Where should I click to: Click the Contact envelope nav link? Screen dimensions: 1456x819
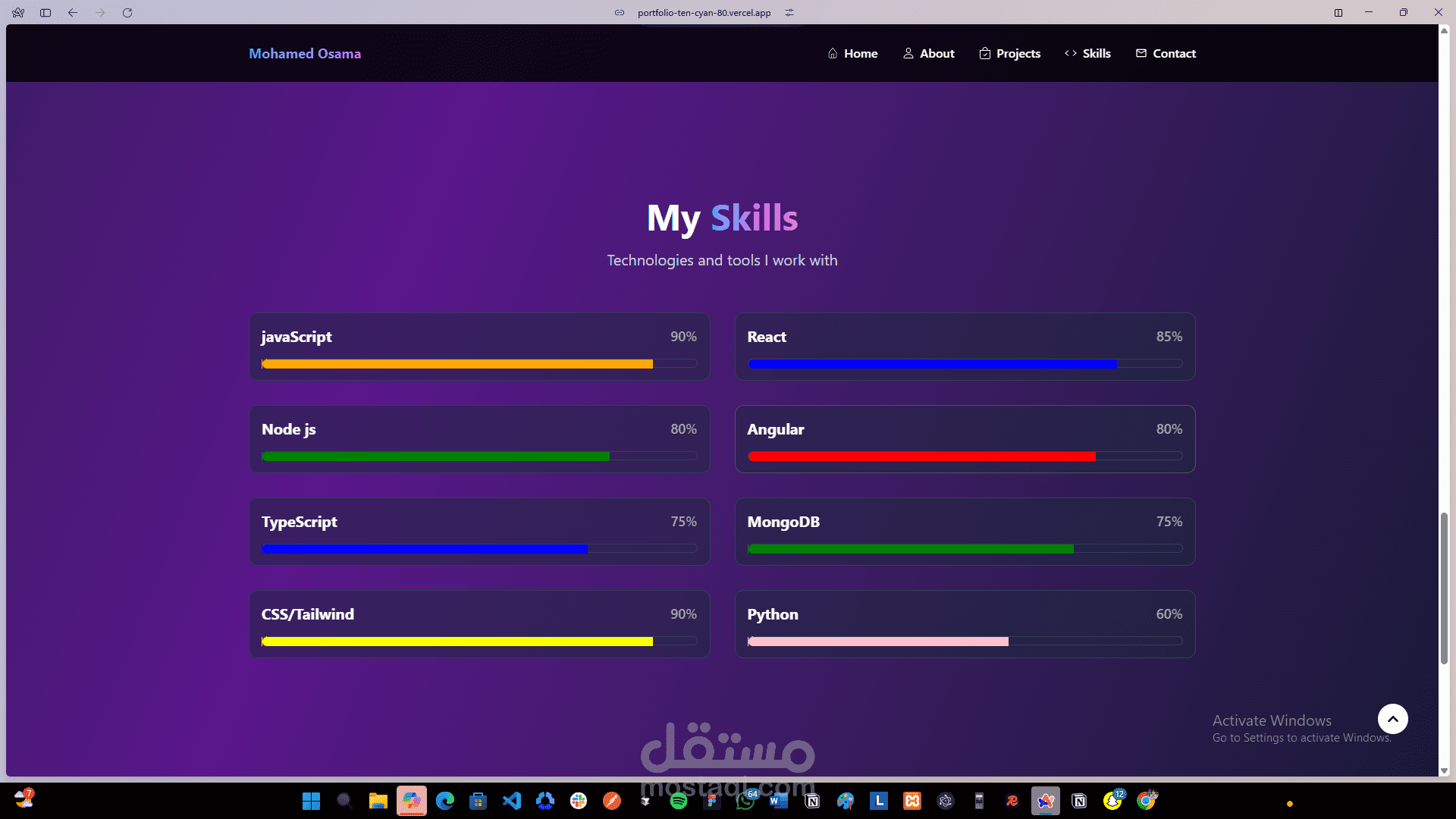pyautogui.click(x=1166, y=54)
